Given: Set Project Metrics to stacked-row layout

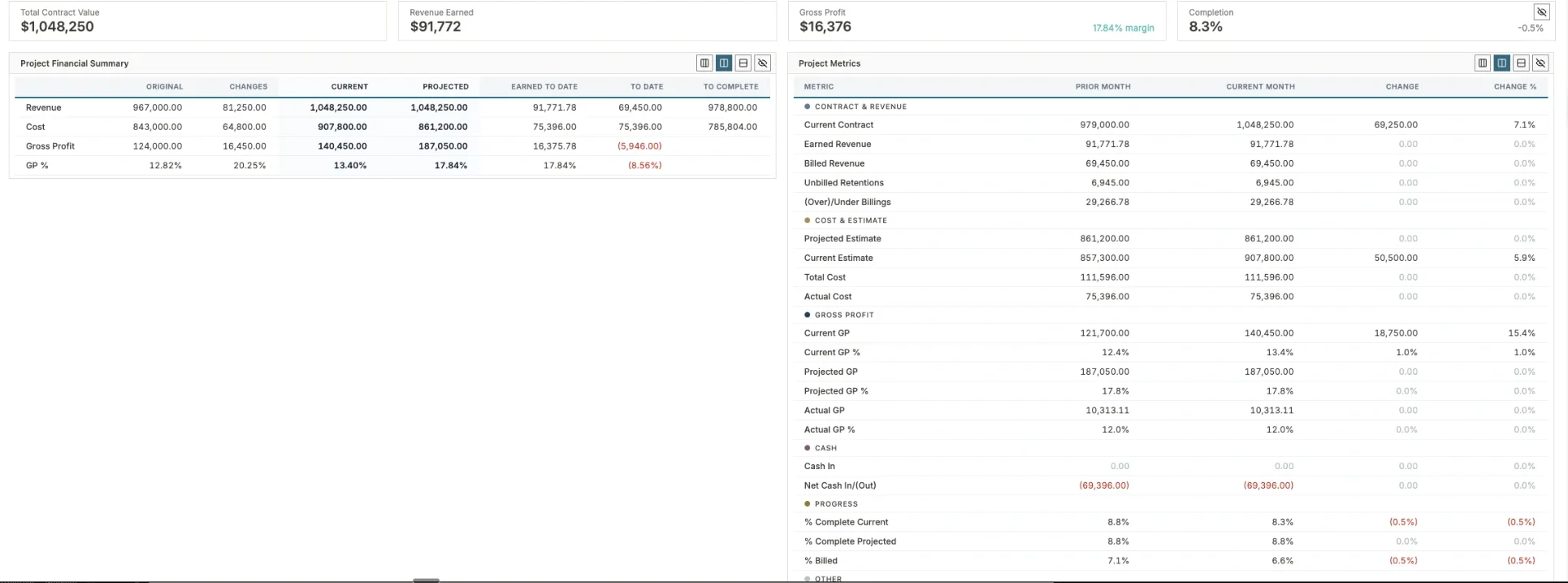Looking at the screenshot, I should pos(1521,63).
